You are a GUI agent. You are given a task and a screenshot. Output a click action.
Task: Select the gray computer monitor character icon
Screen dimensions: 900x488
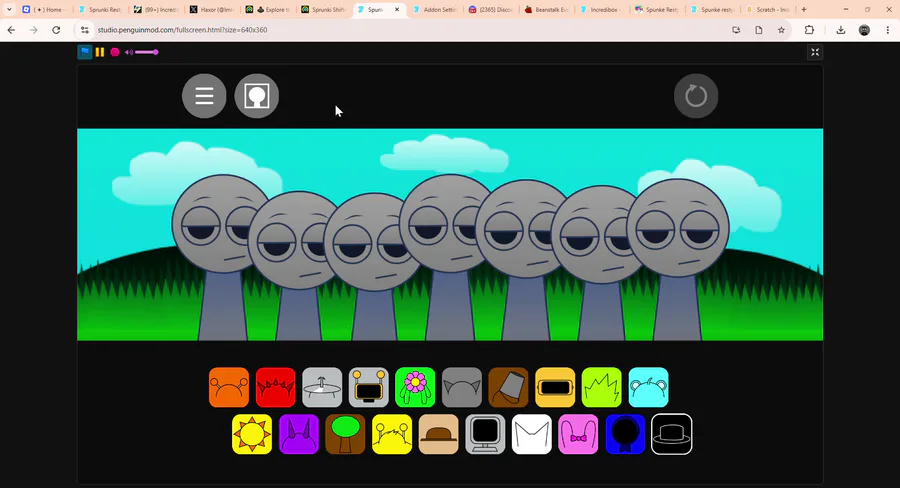(485, 434)
